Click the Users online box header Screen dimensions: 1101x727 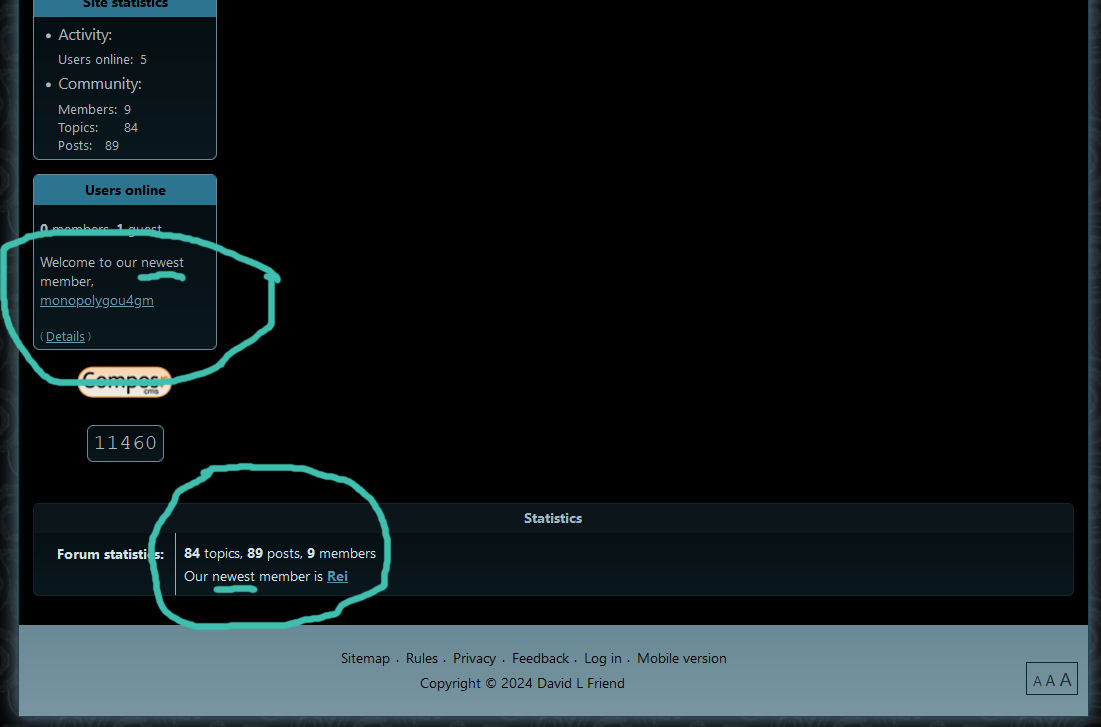125,190
